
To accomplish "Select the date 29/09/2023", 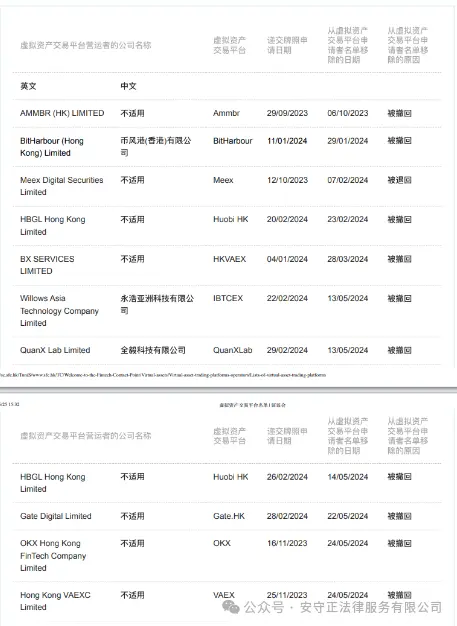I will 287,113.
